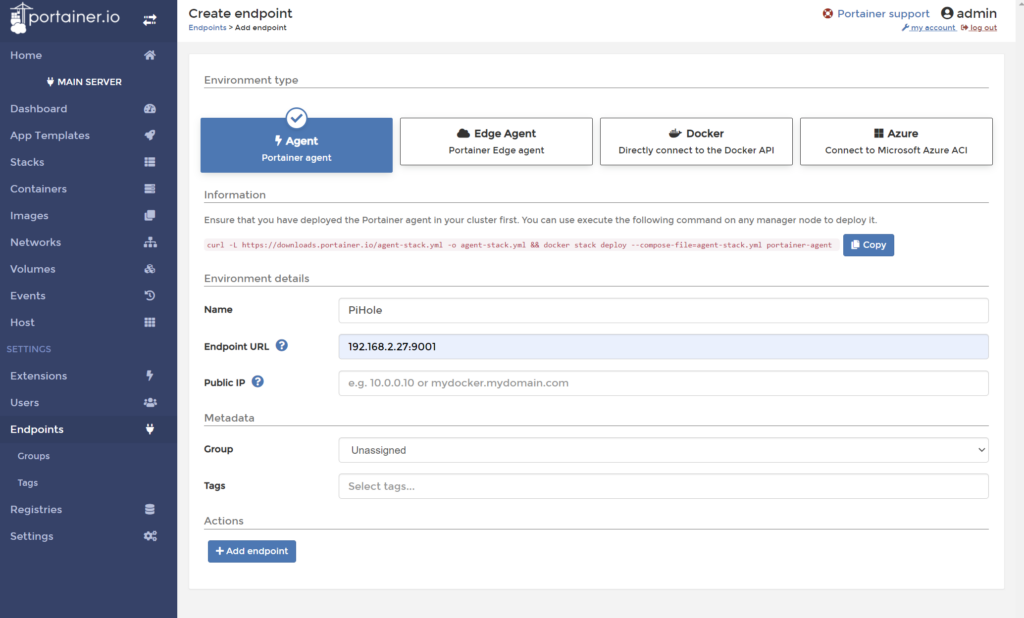The image size is (1024, 618).
Task: Select the Edge Agent environment type
Action: point(496,141)
